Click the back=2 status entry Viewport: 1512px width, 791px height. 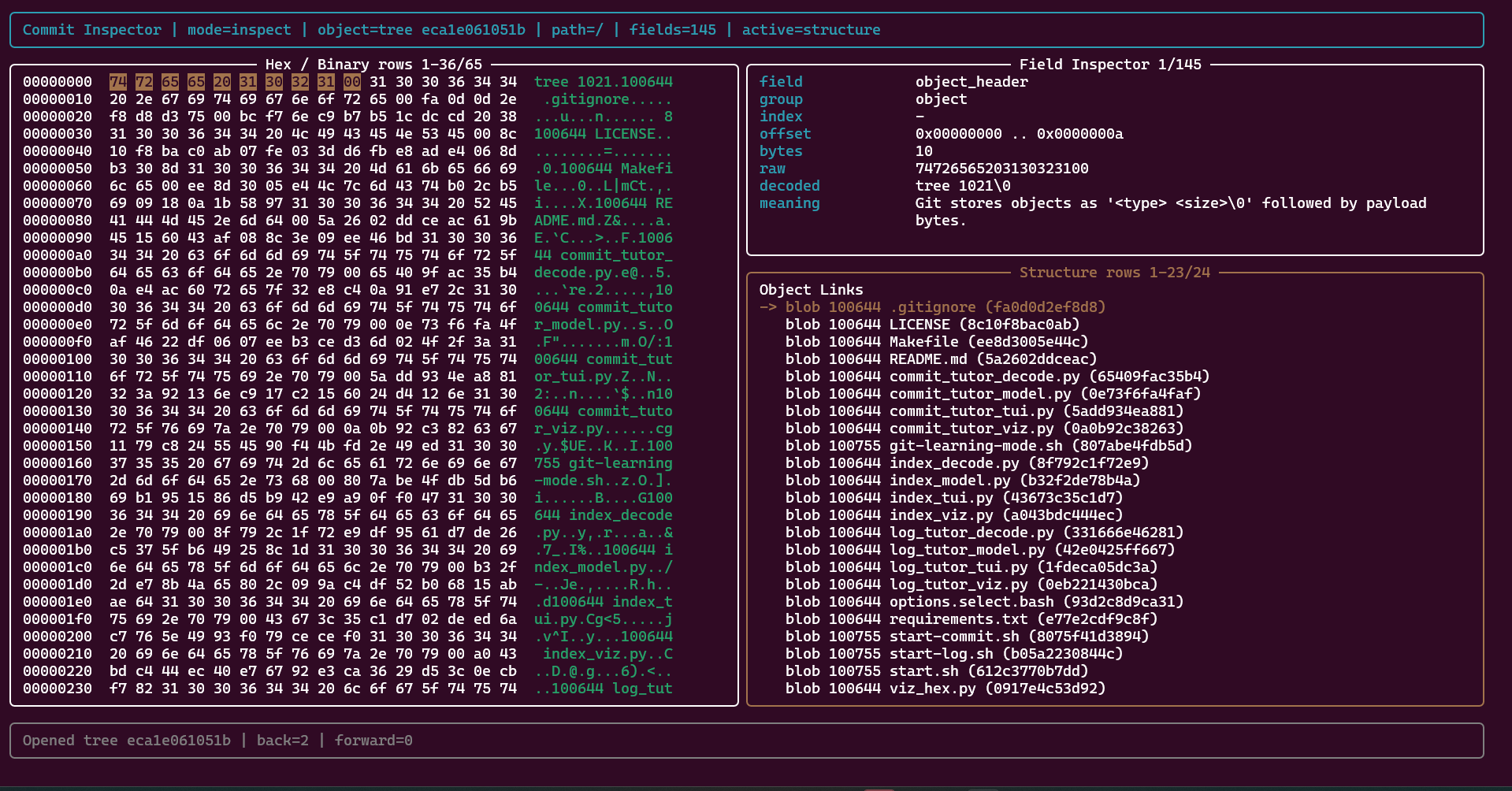coord(283,741)
